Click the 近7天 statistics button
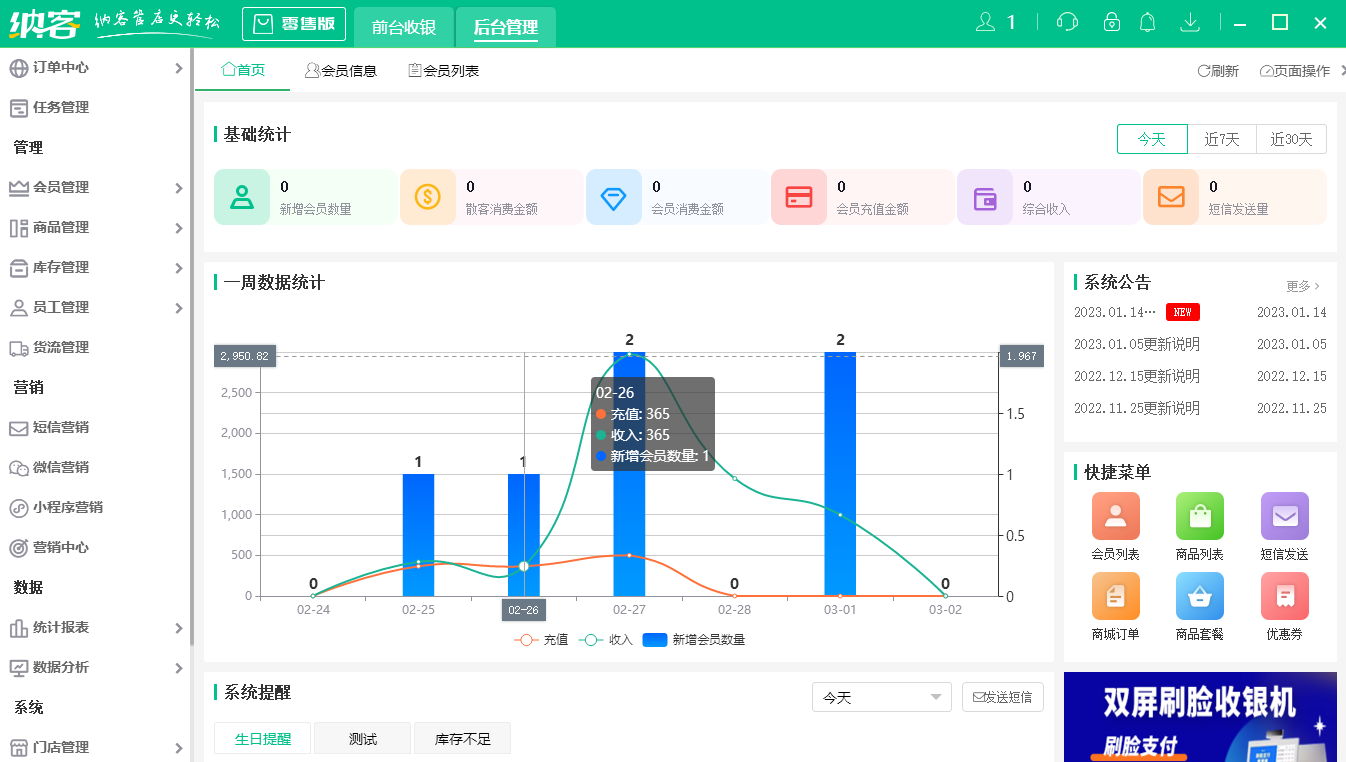 (x=1221, y=139)
